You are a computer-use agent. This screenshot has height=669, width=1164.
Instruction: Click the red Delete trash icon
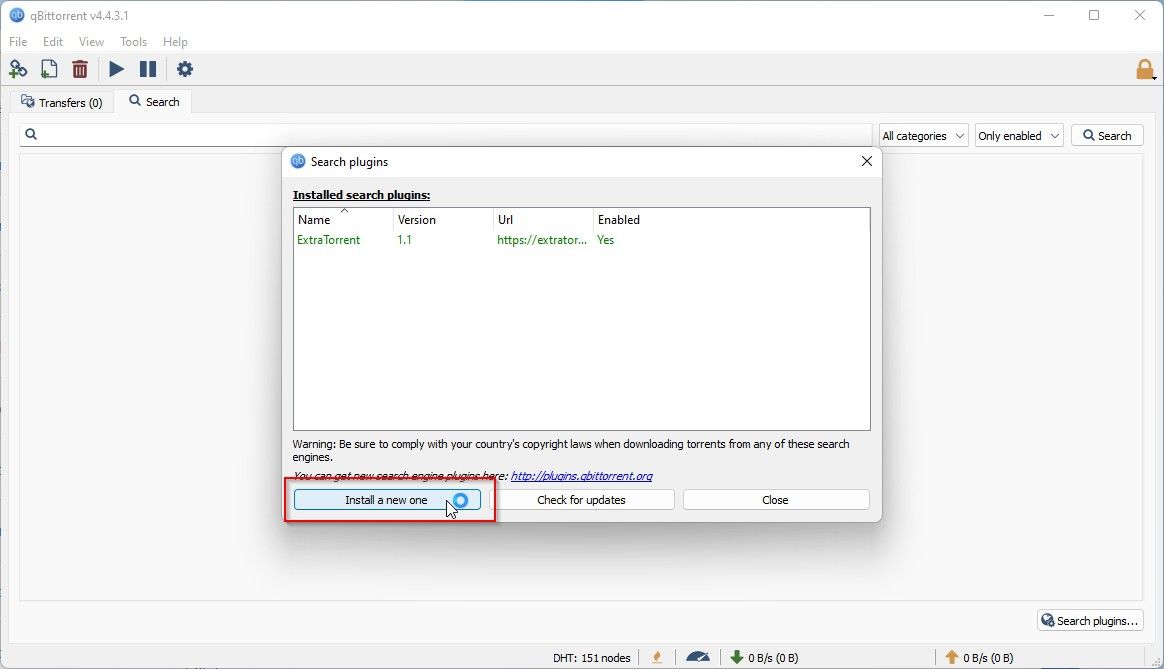pyautogui.click(x=80, y=70)
